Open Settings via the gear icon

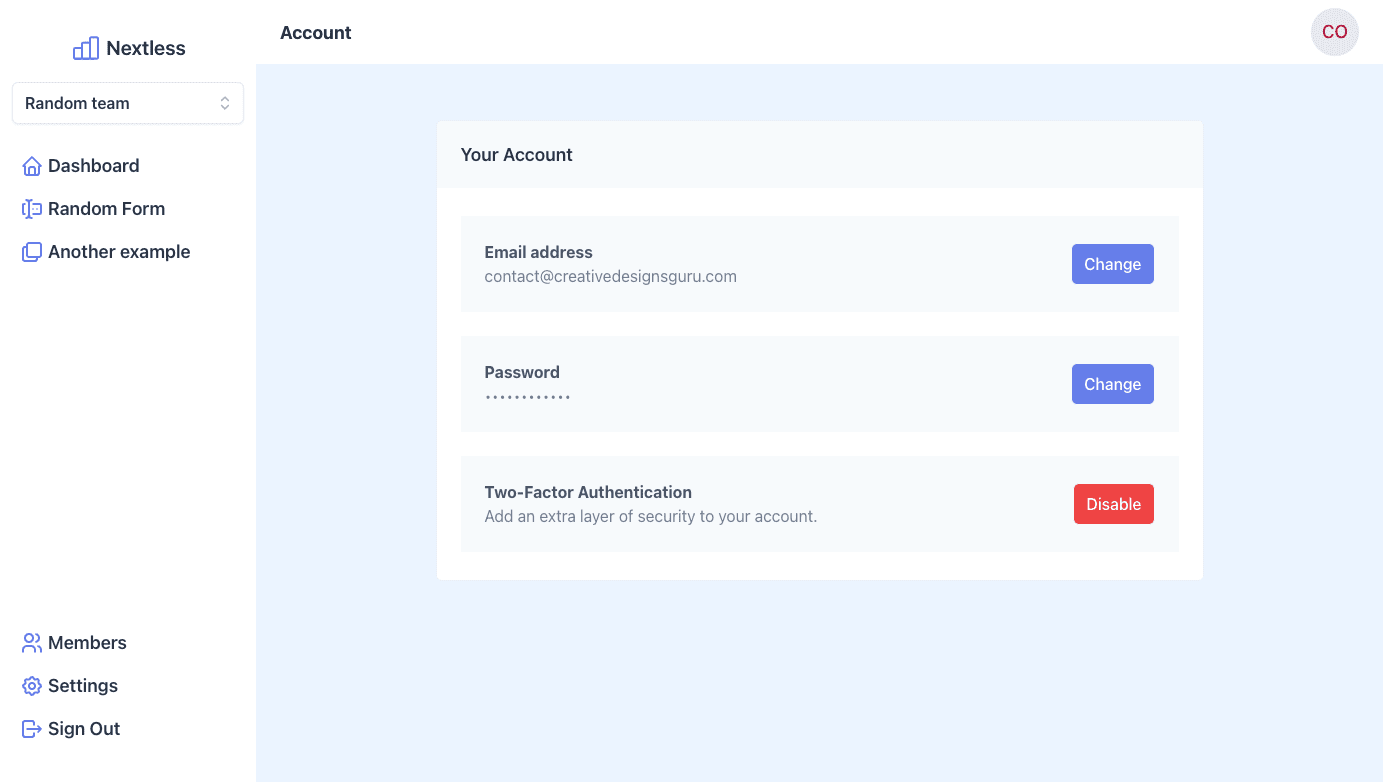point(31,685)
